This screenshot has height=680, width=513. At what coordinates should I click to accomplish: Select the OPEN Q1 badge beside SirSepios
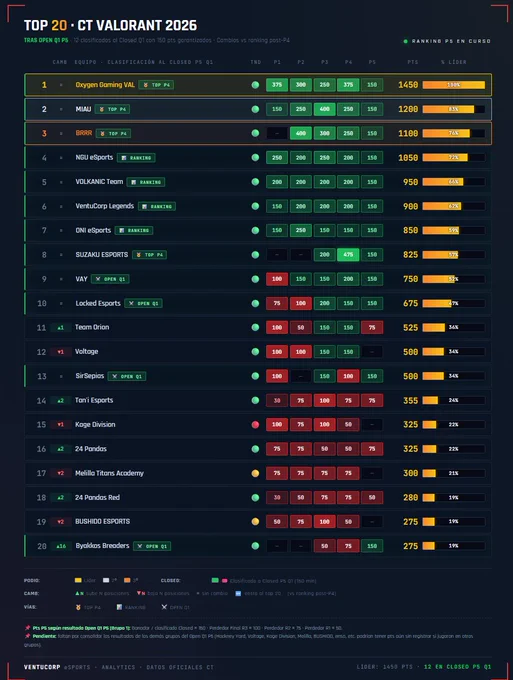[127, 376]
